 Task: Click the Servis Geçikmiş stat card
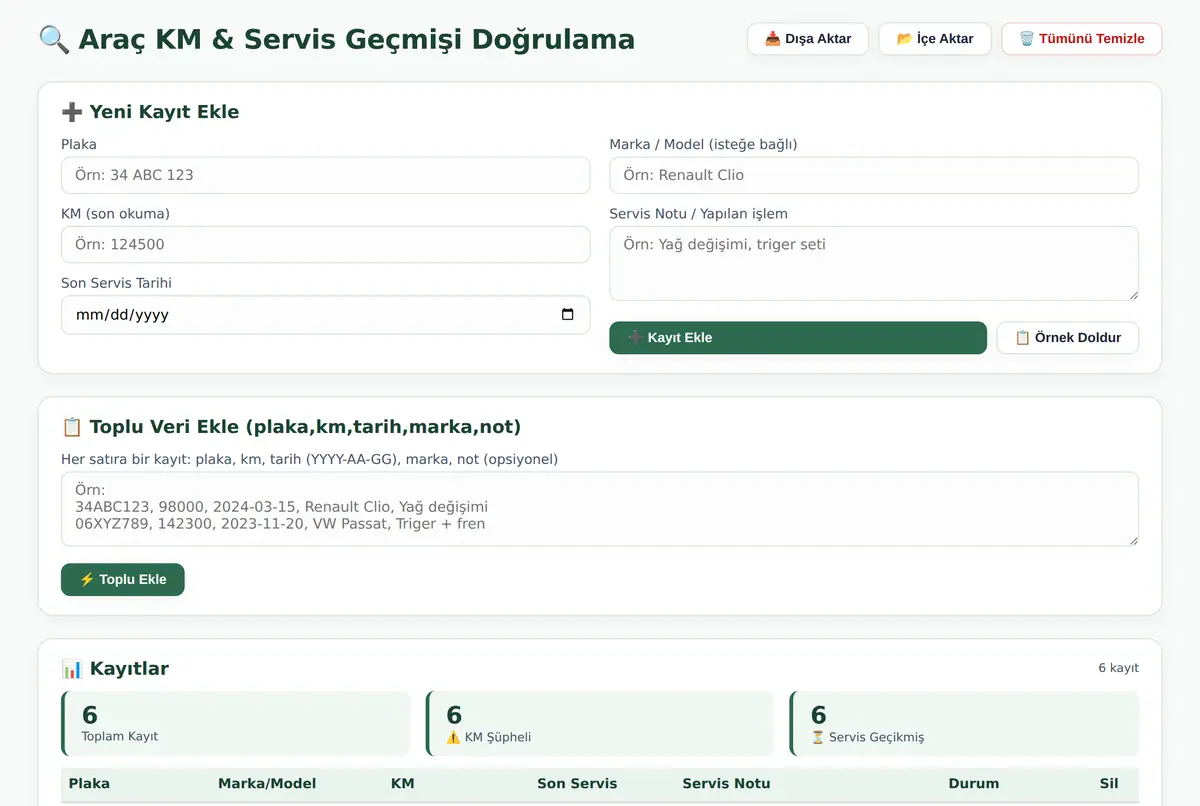point(964,723)
